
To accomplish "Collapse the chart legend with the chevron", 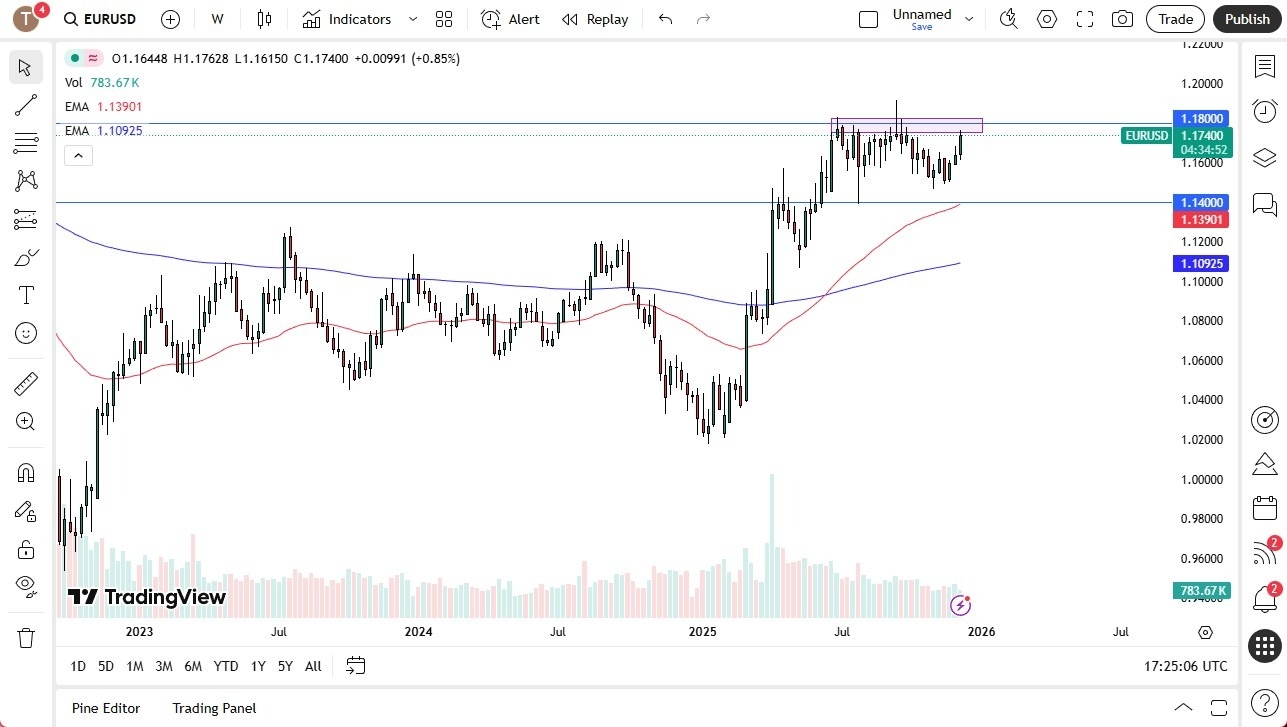I will [x=78, y=155].
